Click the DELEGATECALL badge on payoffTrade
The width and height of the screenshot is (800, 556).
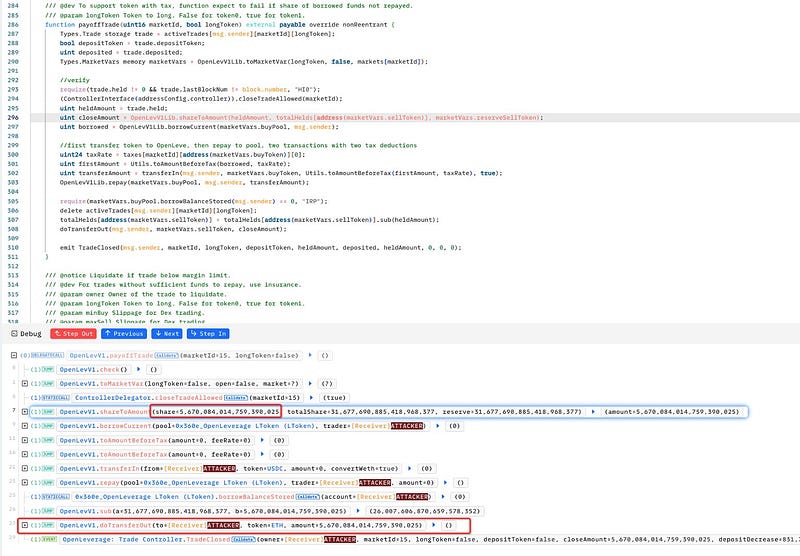coord(38,355)
